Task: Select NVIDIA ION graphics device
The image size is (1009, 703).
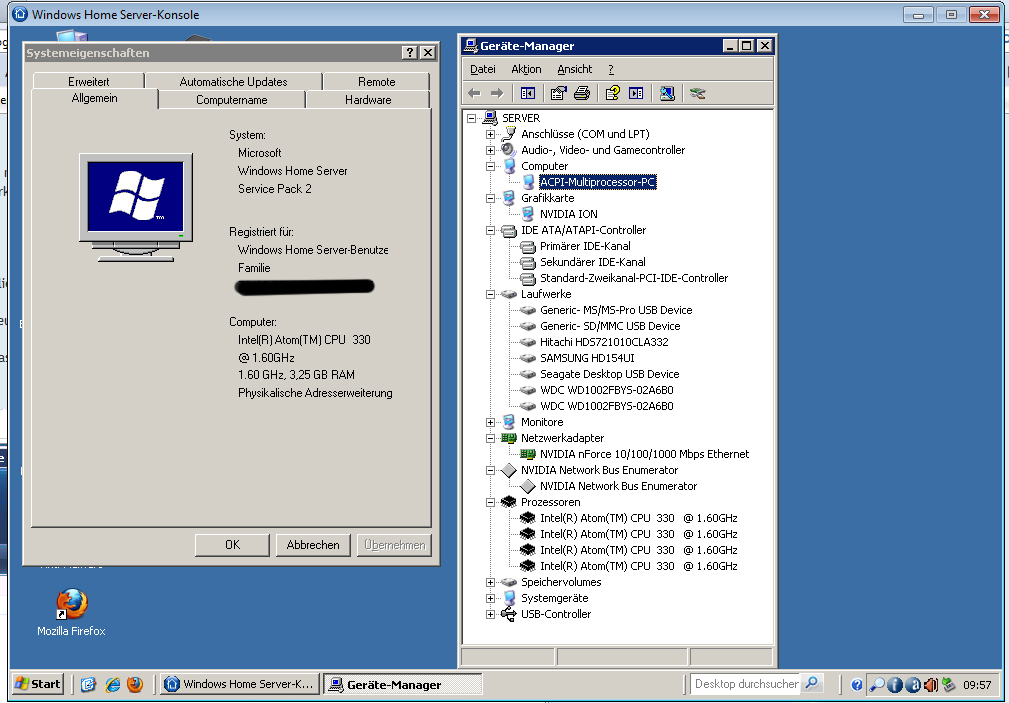Action: [568, 214]
